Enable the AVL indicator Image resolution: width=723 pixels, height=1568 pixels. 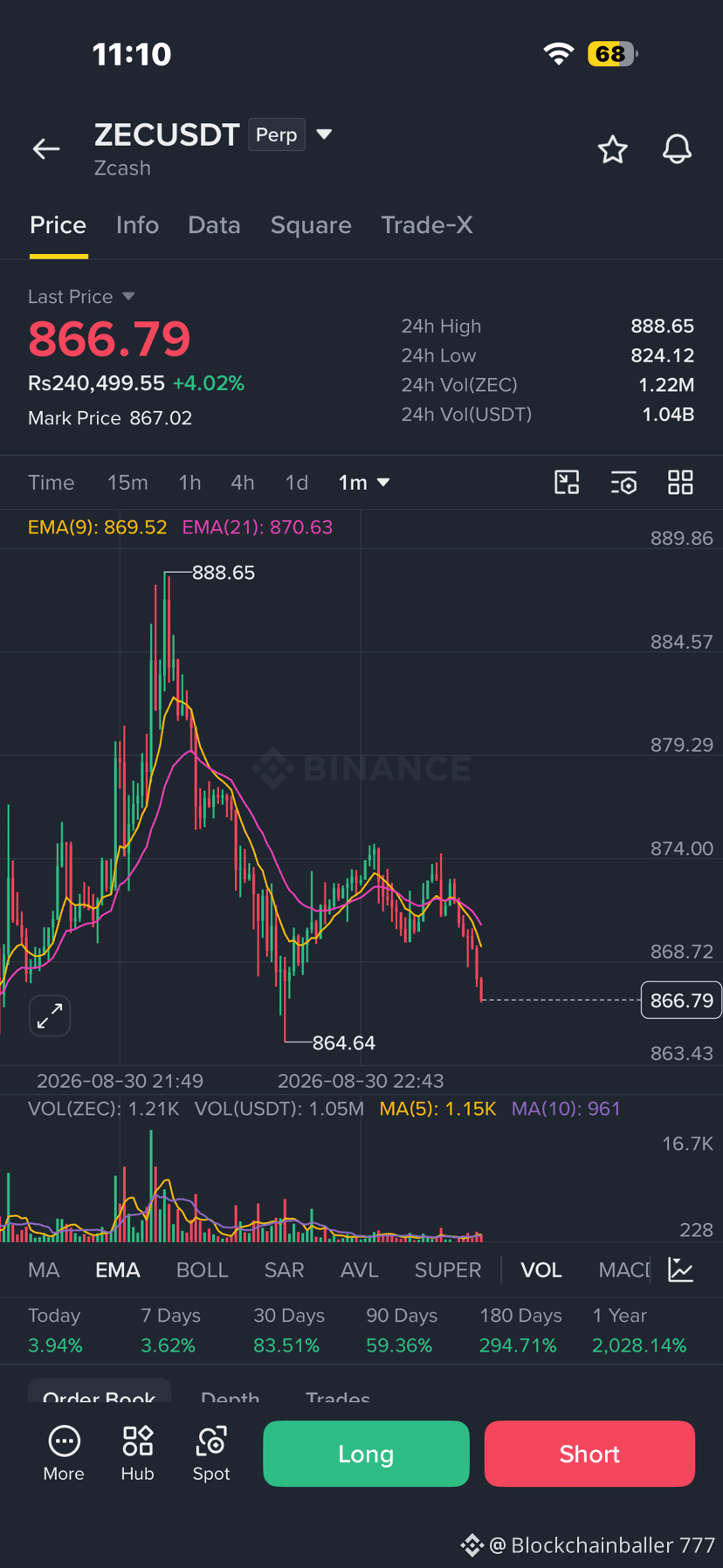coord(360,1270)
